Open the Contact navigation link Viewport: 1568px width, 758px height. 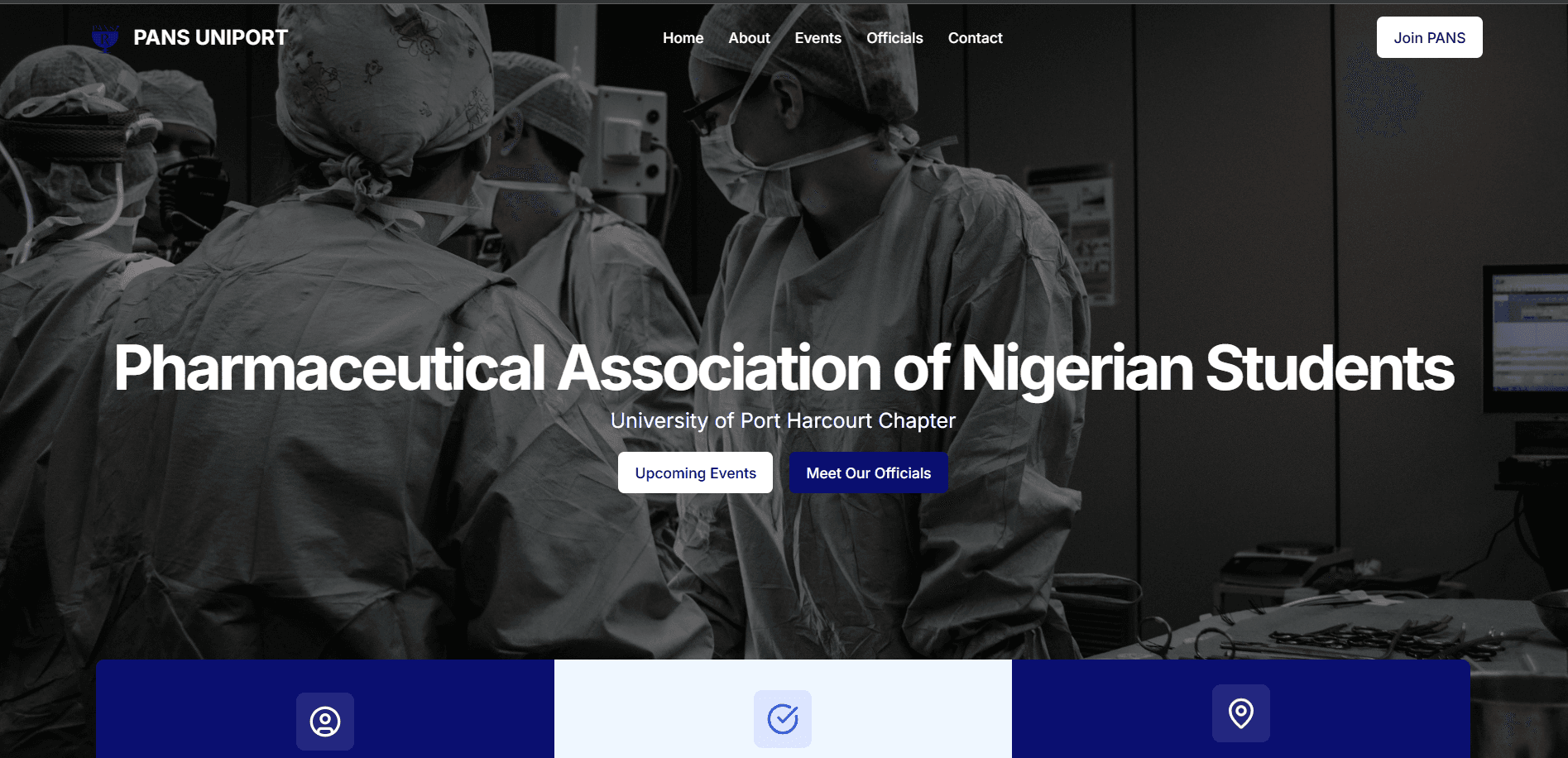(x=976, y=38)
